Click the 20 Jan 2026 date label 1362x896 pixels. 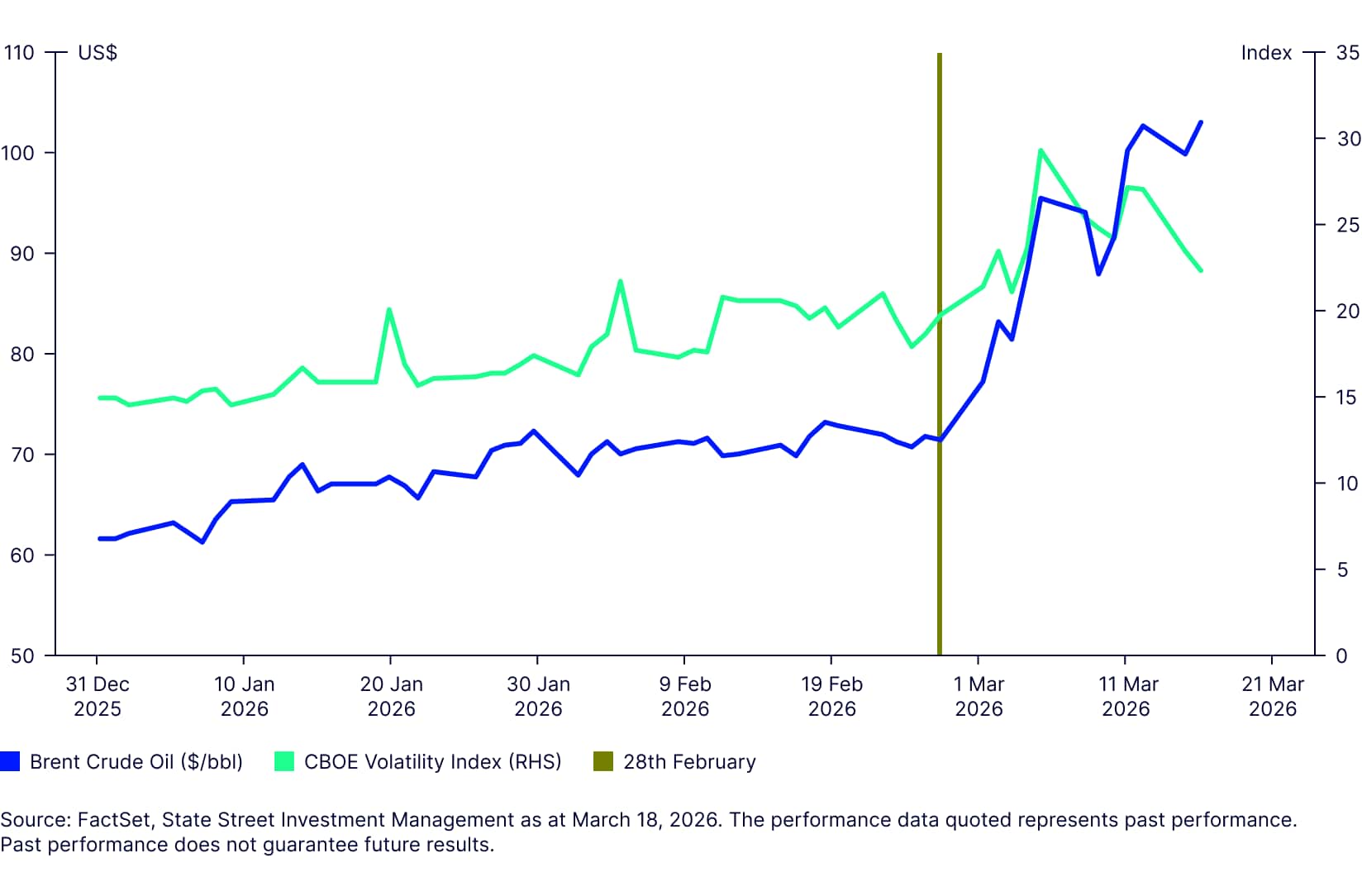click(391, 696)
